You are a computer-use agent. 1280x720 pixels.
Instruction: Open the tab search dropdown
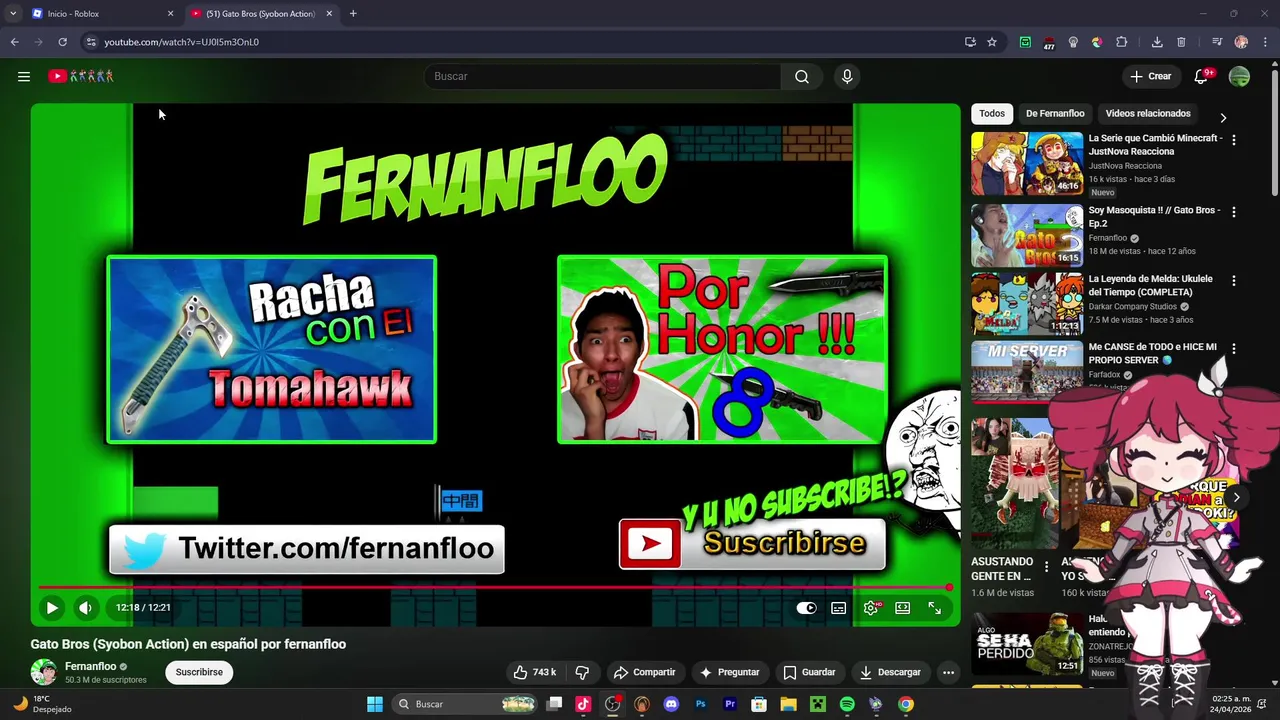[12, 14]
